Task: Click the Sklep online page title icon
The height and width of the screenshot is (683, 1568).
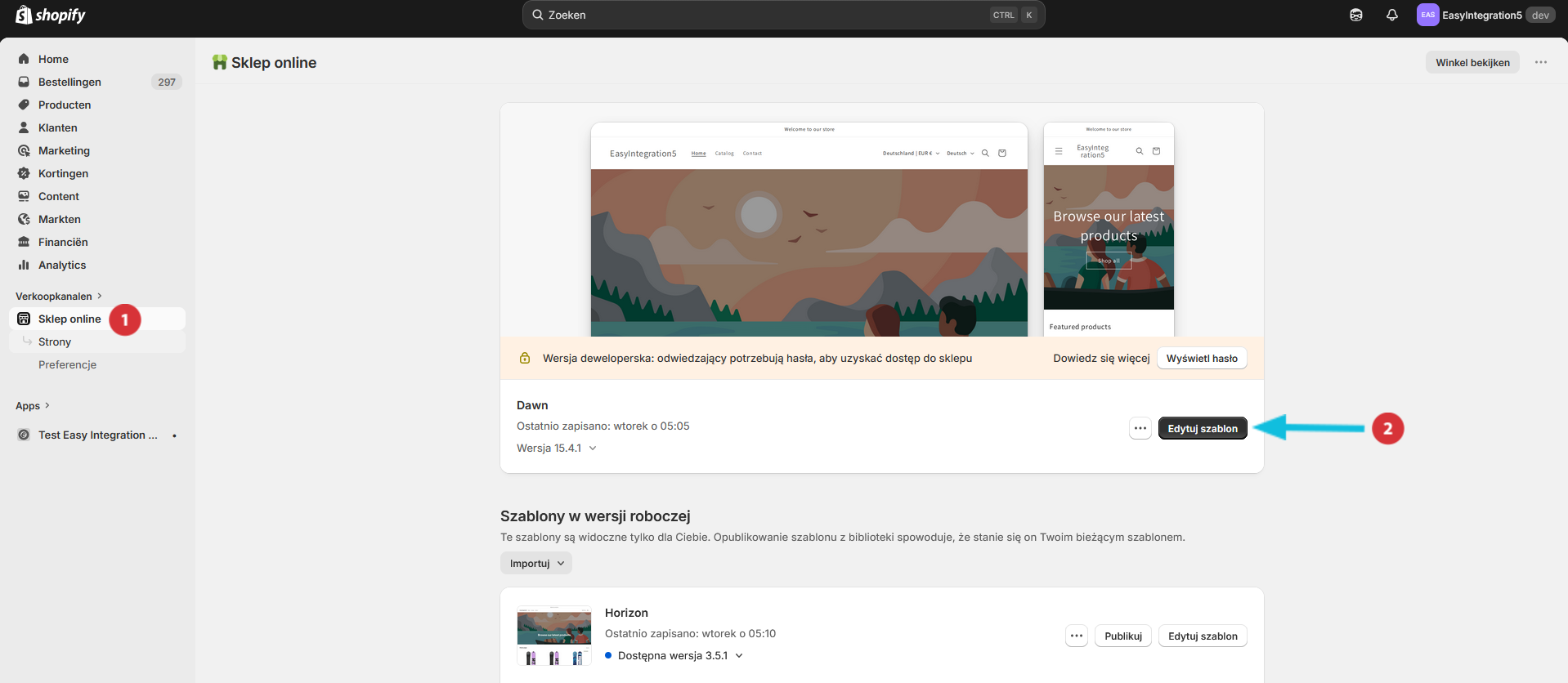Action: tap(219, 62)
